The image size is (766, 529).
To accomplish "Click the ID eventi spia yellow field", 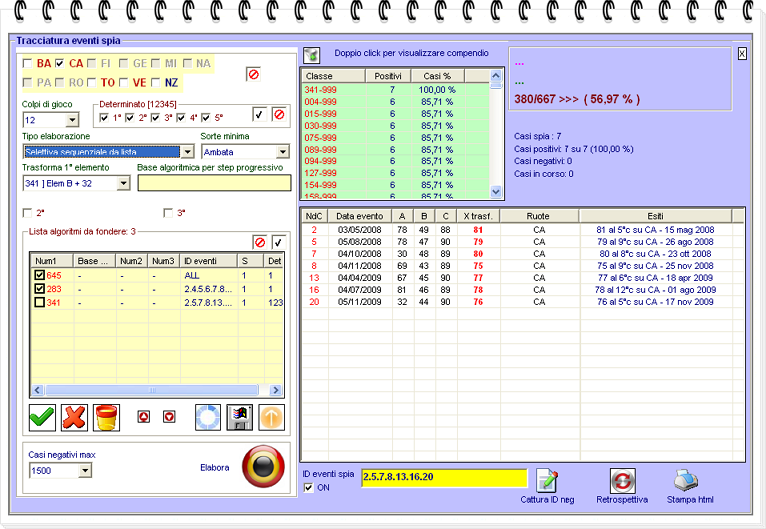I will coord(443,478).
